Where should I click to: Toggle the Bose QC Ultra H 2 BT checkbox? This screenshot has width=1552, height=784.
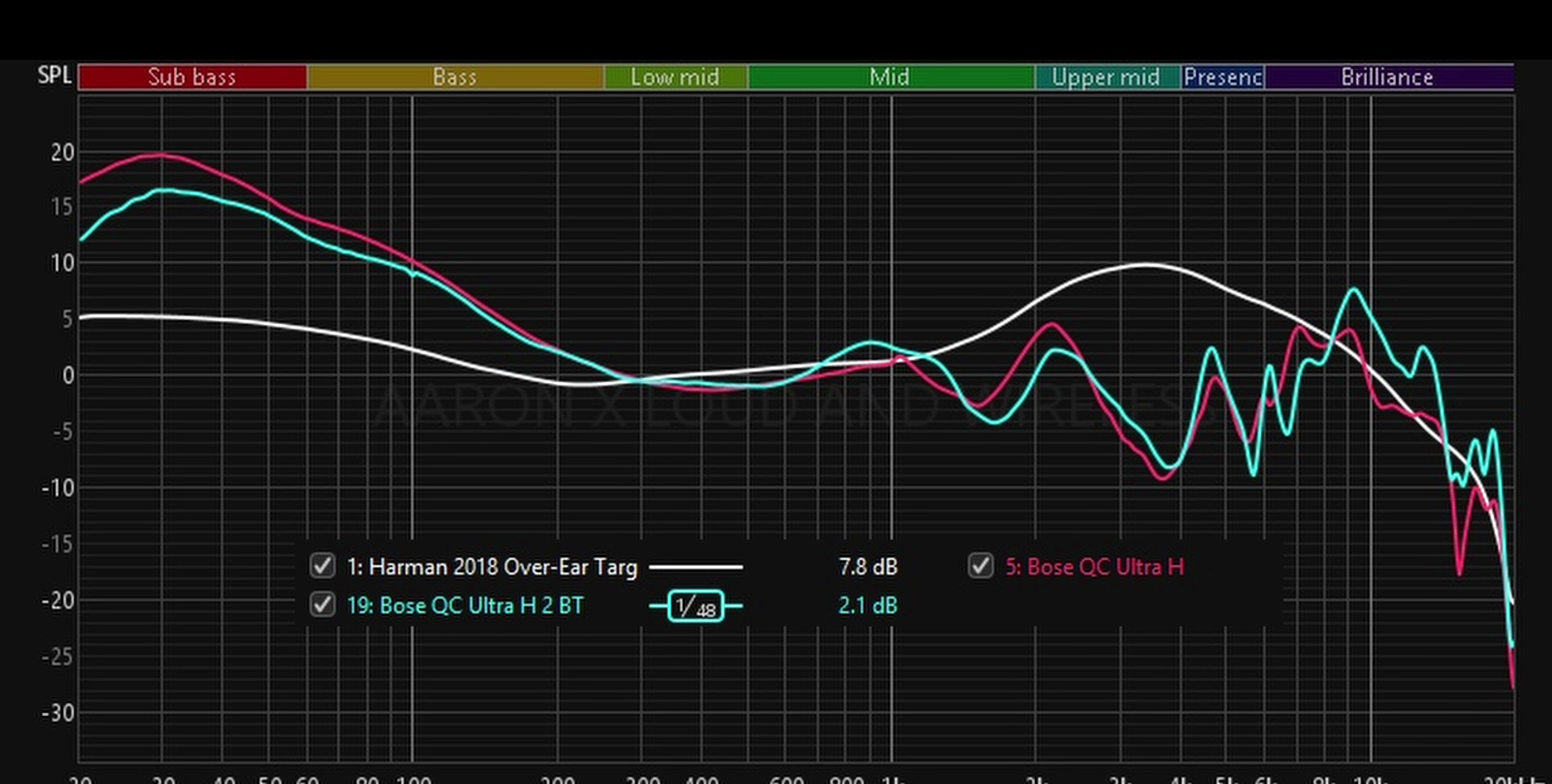point(322,605)
